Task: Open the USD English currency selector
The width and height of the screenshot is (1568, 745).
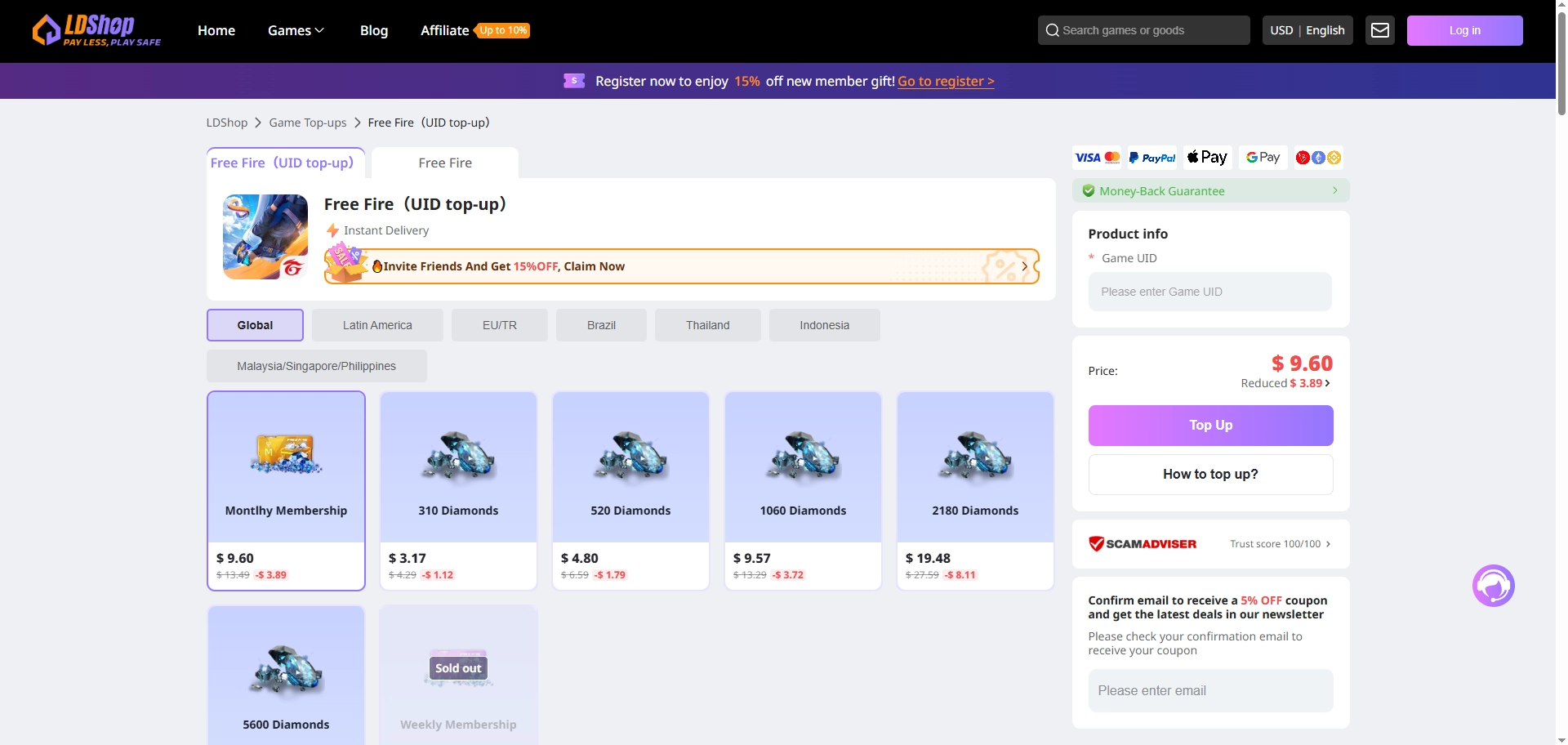Action: 1307,30
